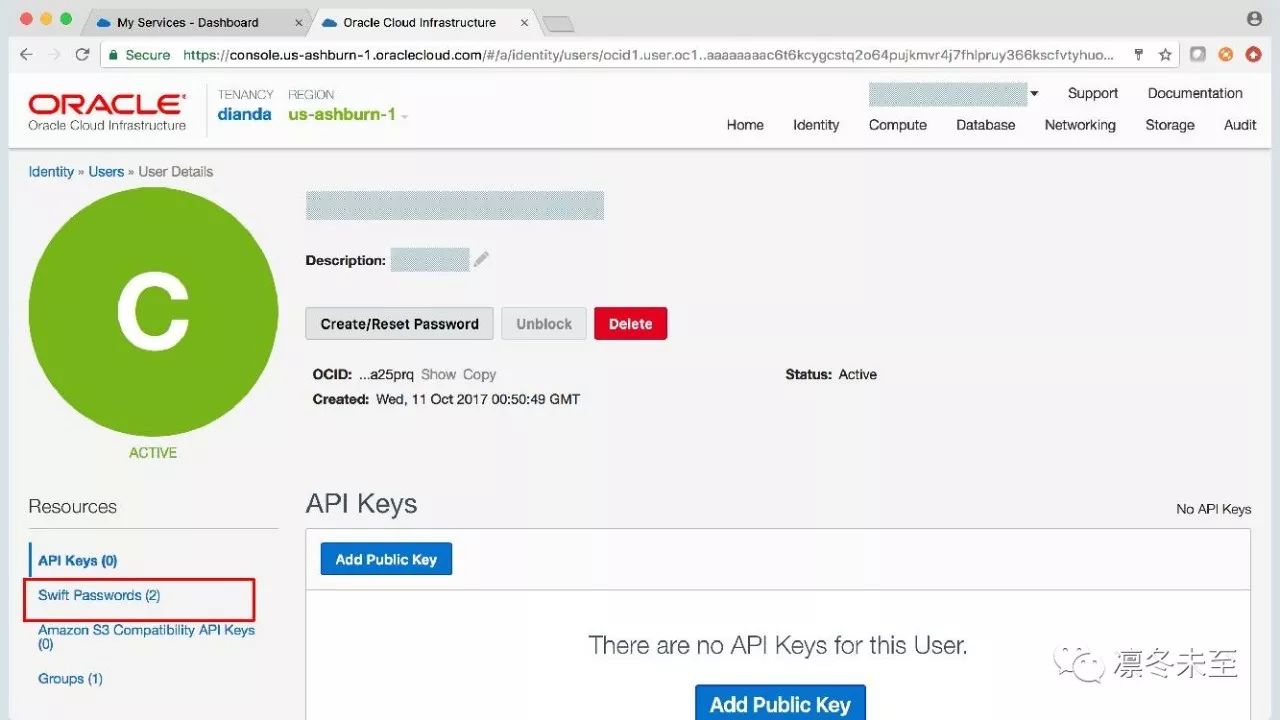The height and width of the screenshot is (720, 1280).
Task: Navigate to the Users breadcrumb link
Action: pos(106,172)
